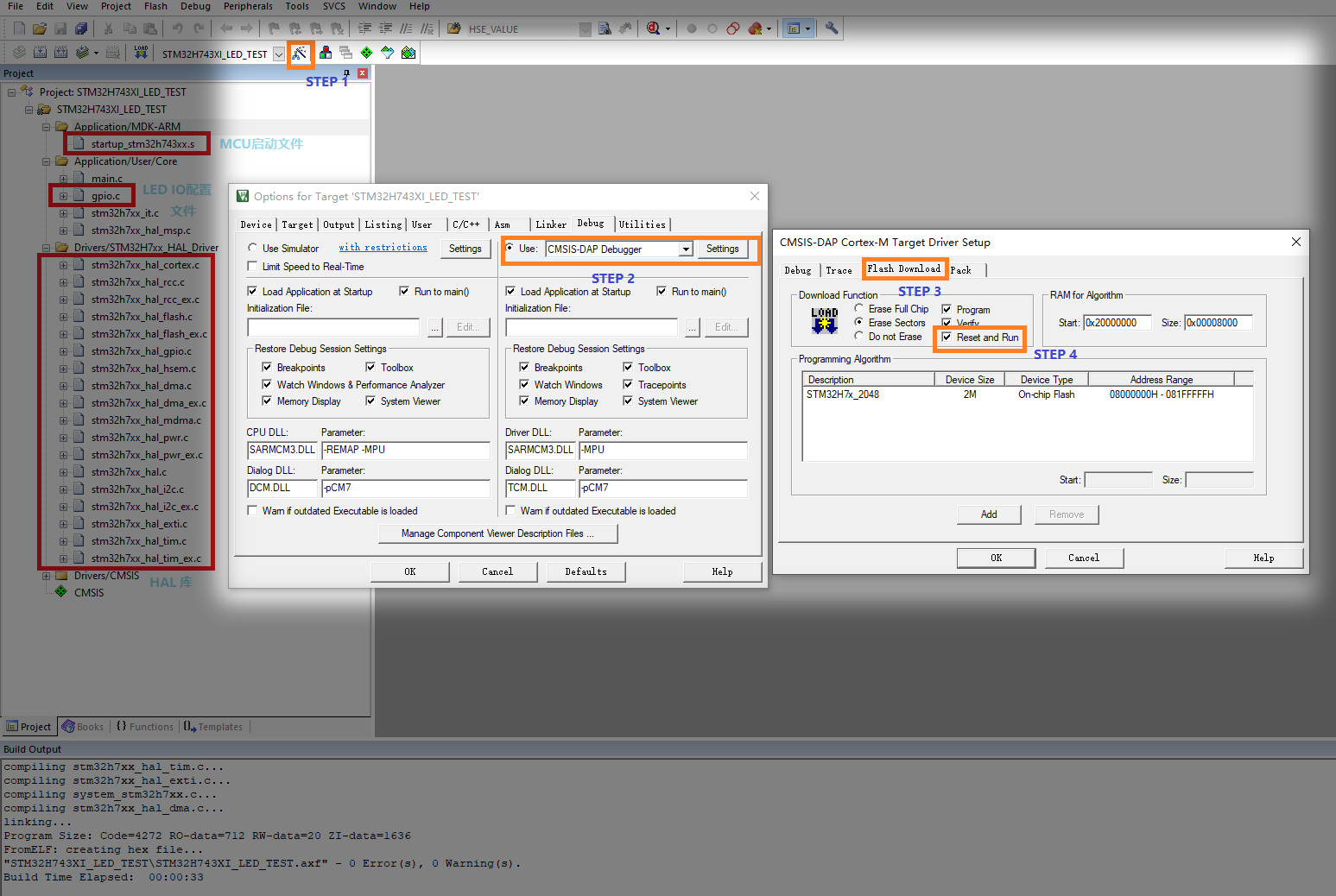
Task: Click the Disable All Breakpoints icon
Action: (x=733, y=28)
